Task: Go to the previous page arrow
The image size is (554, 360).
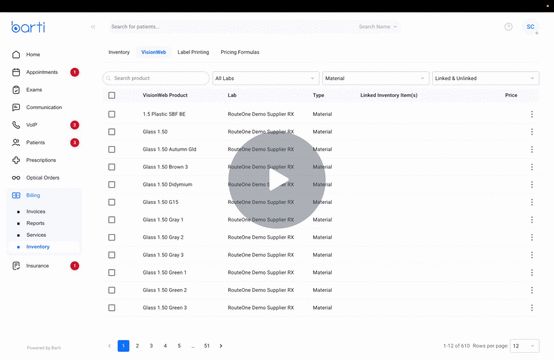Action: (x=110, y=346)
